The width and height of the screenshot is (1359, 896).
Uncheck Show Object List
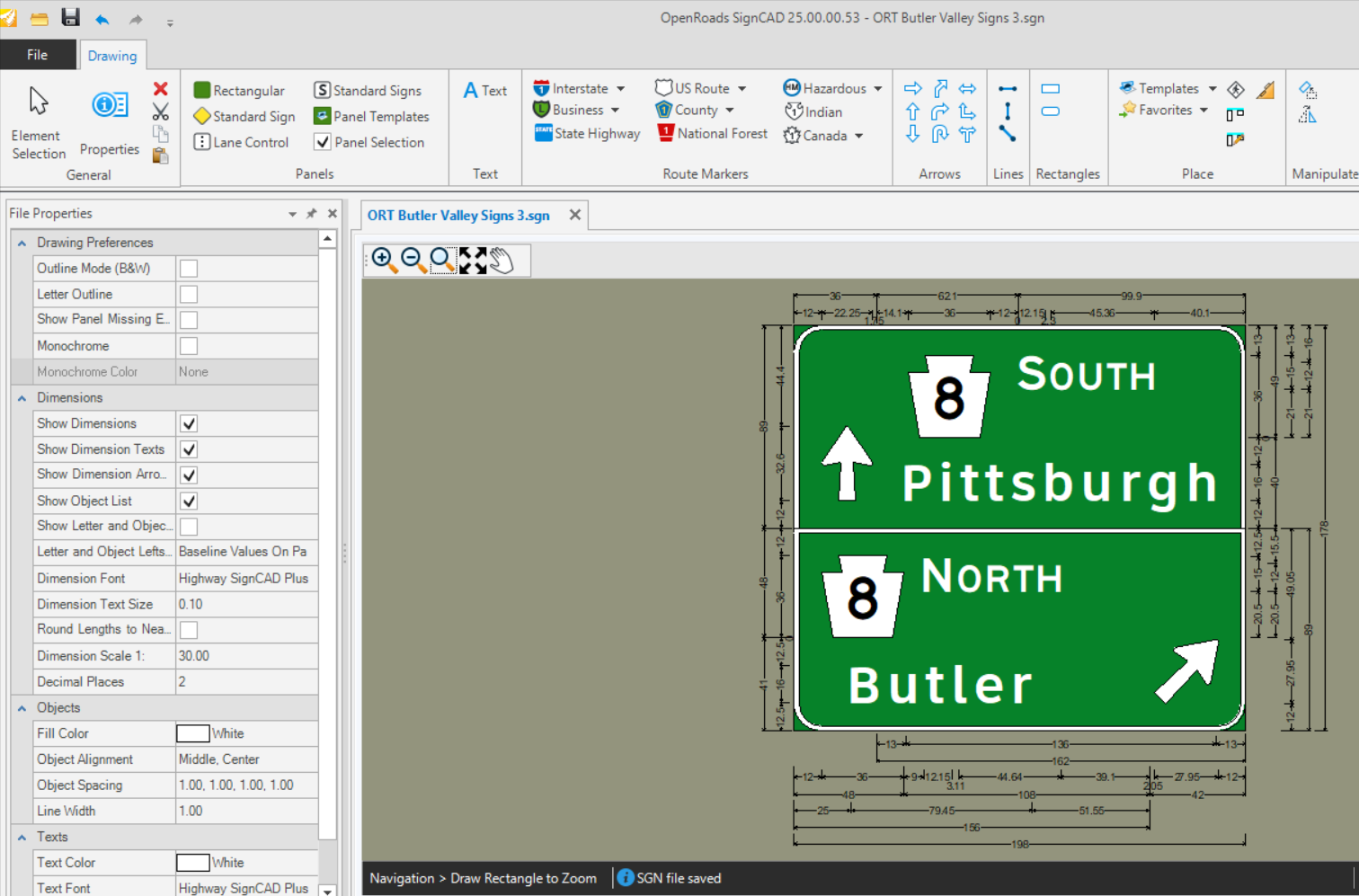(189, 501)
